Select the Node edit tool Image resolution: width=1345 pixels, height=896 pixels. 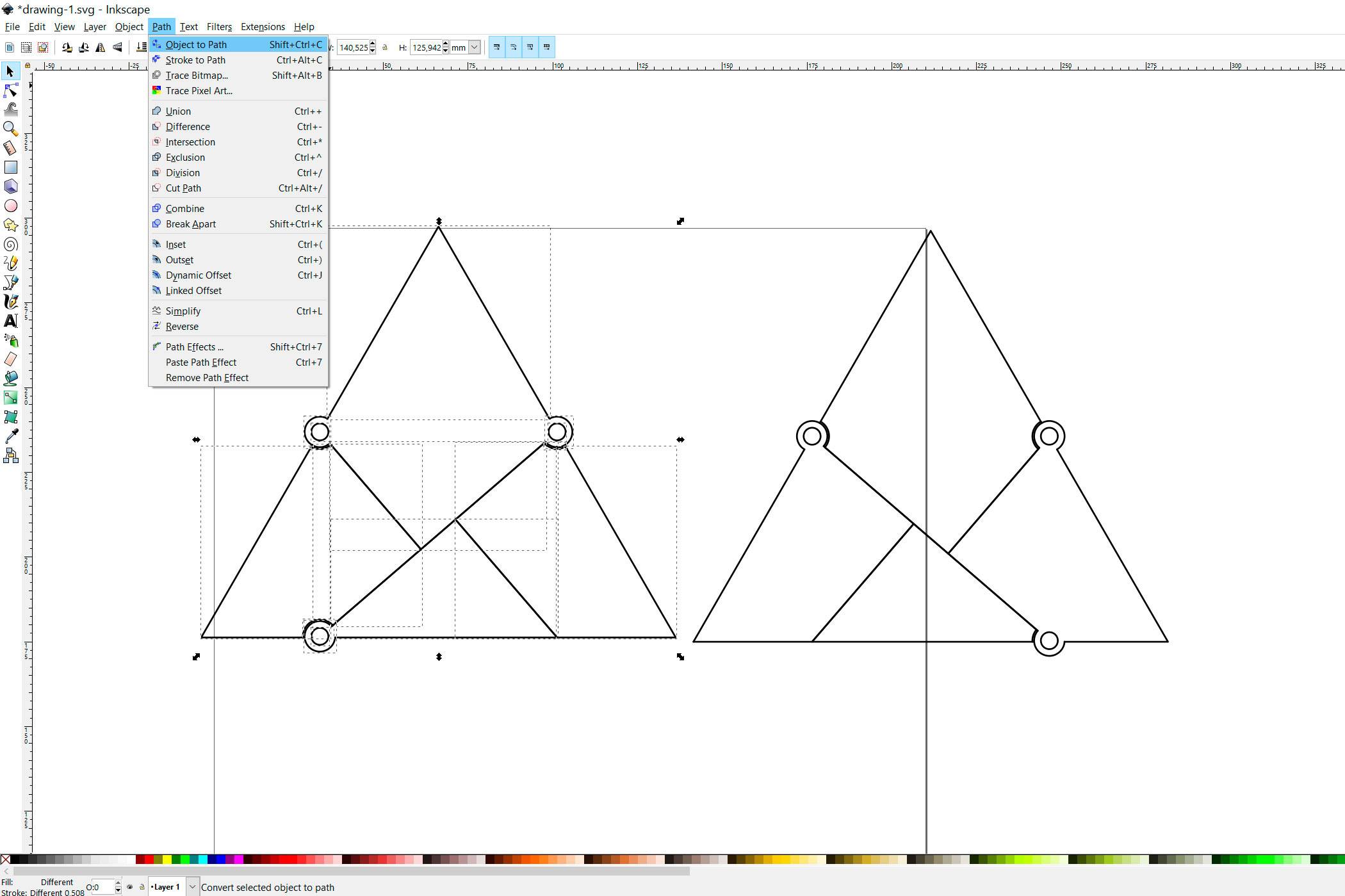pos(10,90)
